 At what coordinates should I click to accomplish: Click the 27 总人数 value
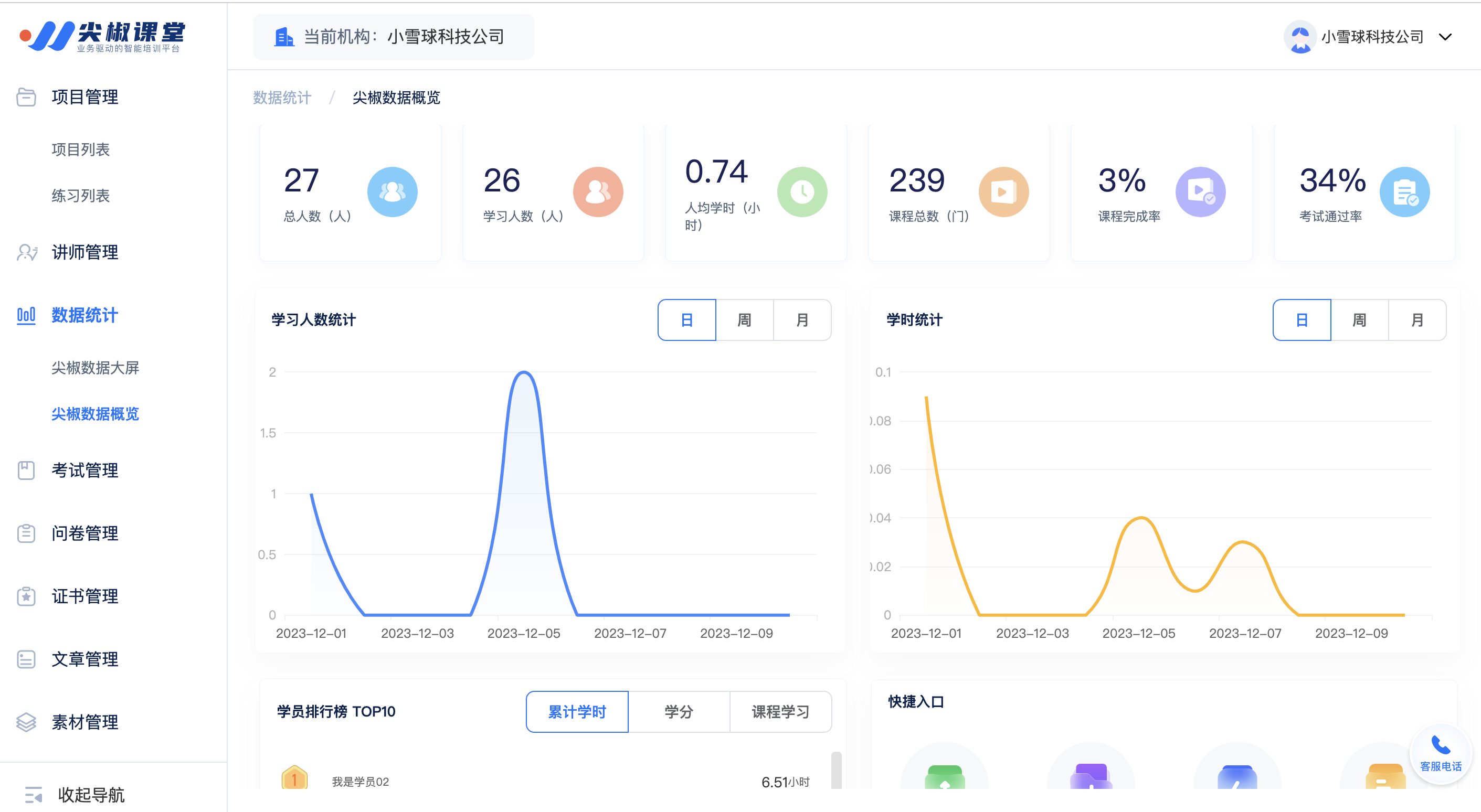(x=301, y=180)
